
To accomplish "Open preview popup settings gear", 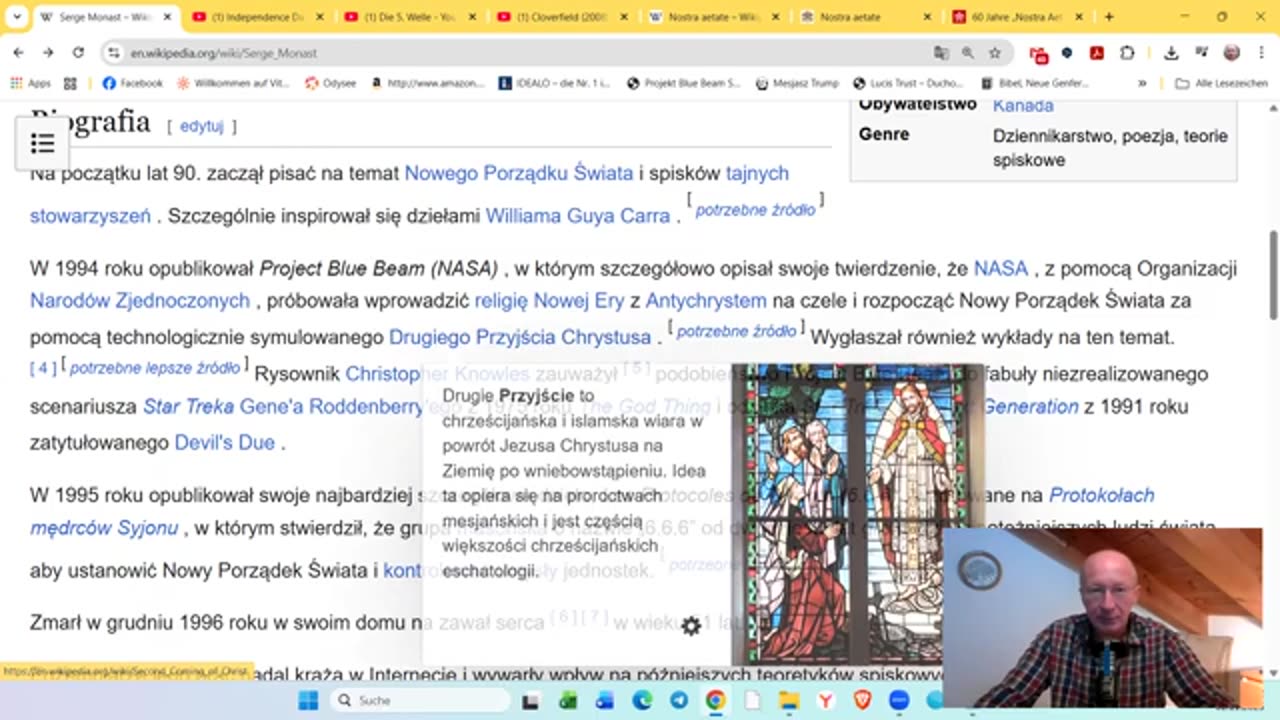I will [691, 627].
